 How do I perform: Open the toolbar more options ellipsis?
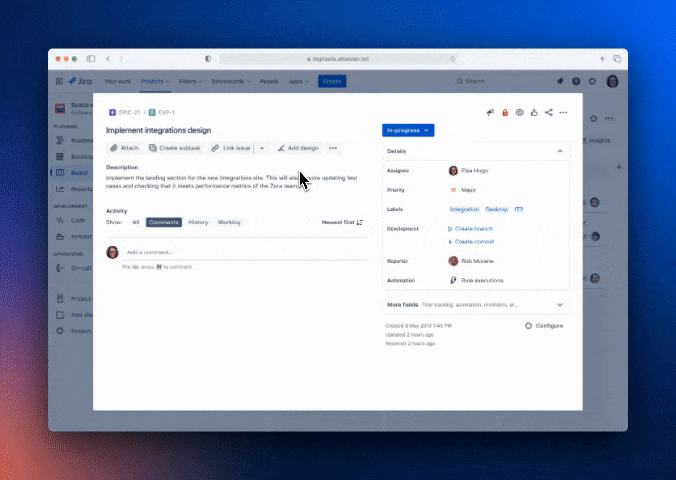[333, 148]
